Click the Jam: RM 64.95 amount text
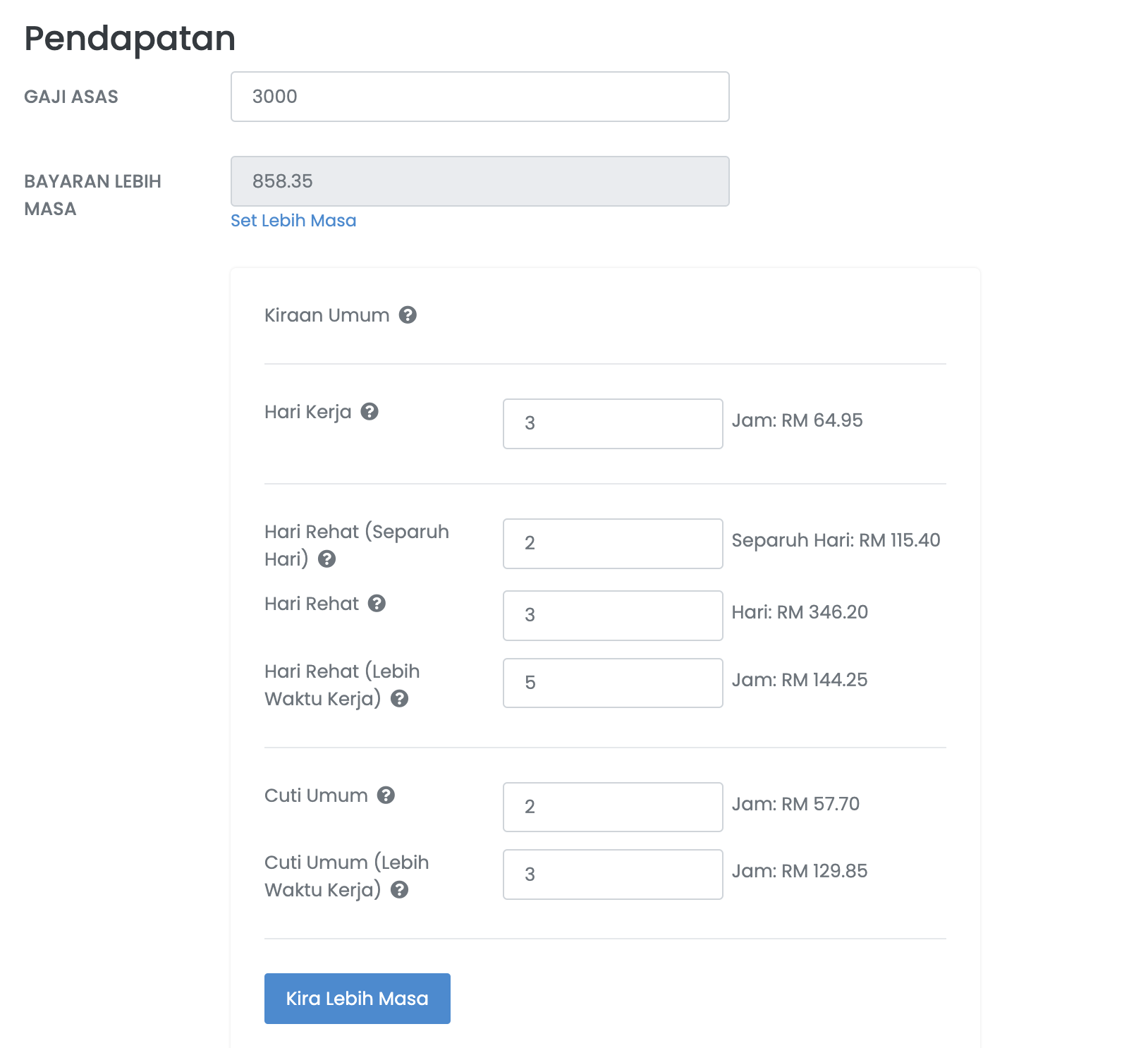Image resolution: width=1148 pixels, height=1048 pixels. click(x=797, y=420)
